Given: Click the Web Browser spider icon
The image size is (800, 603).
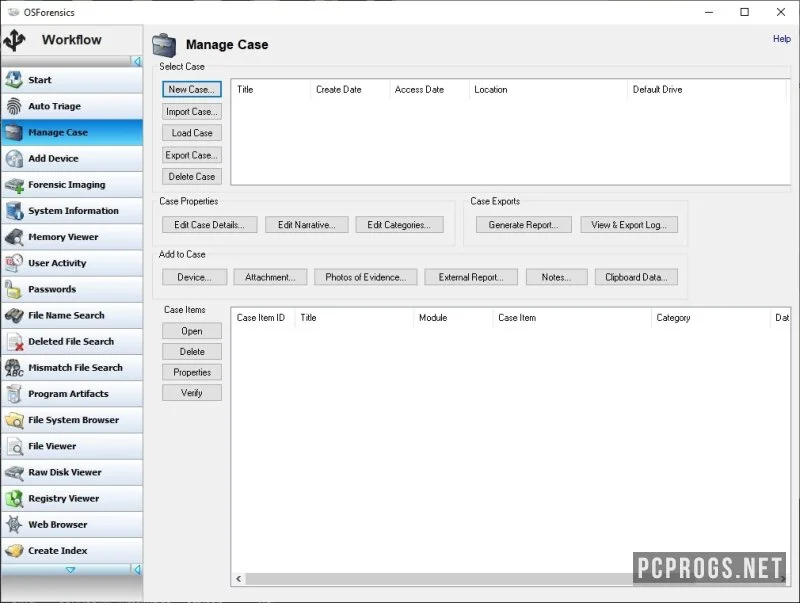Looking at the screenshot, I should click(14, 524).
